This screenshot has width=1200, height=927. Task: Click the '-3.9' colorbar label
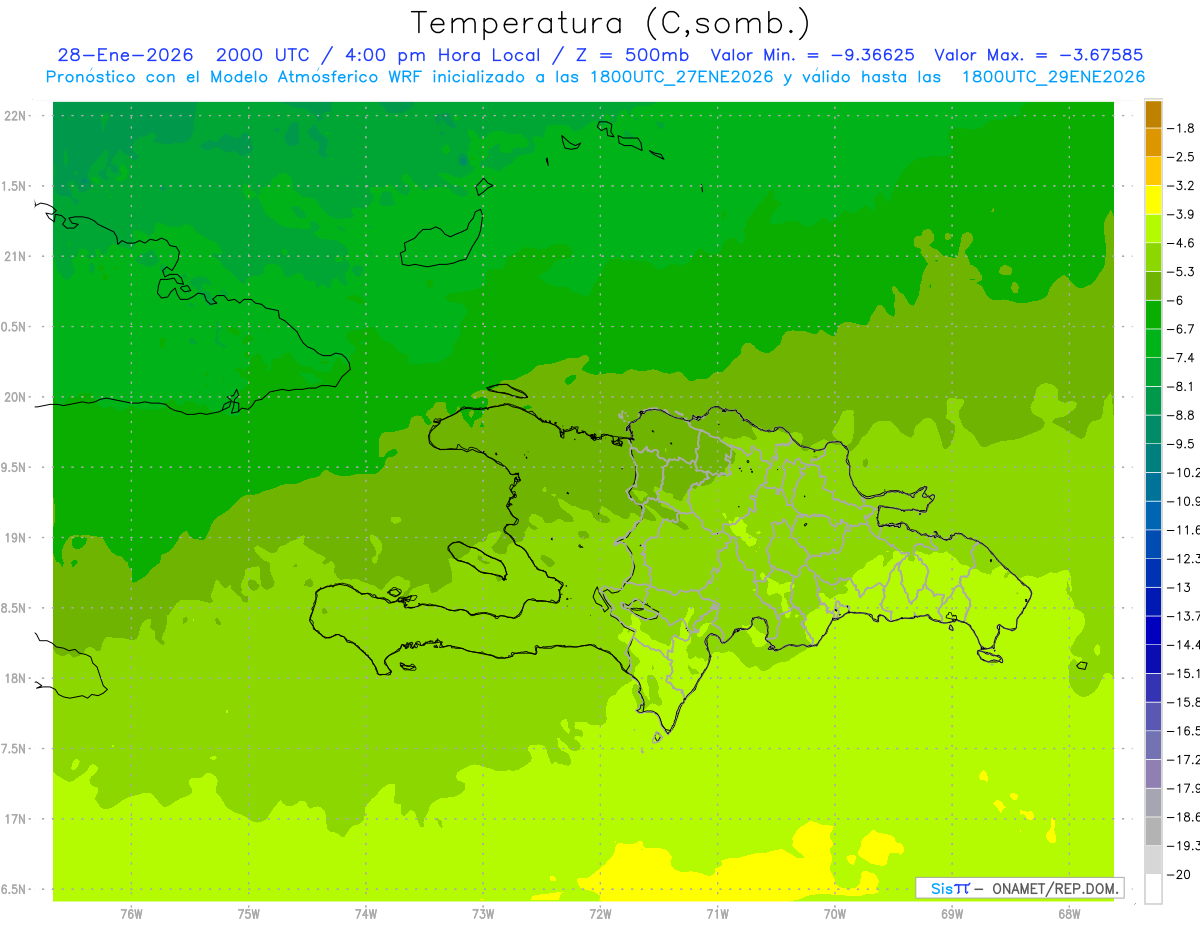(x=1182, y=215)
